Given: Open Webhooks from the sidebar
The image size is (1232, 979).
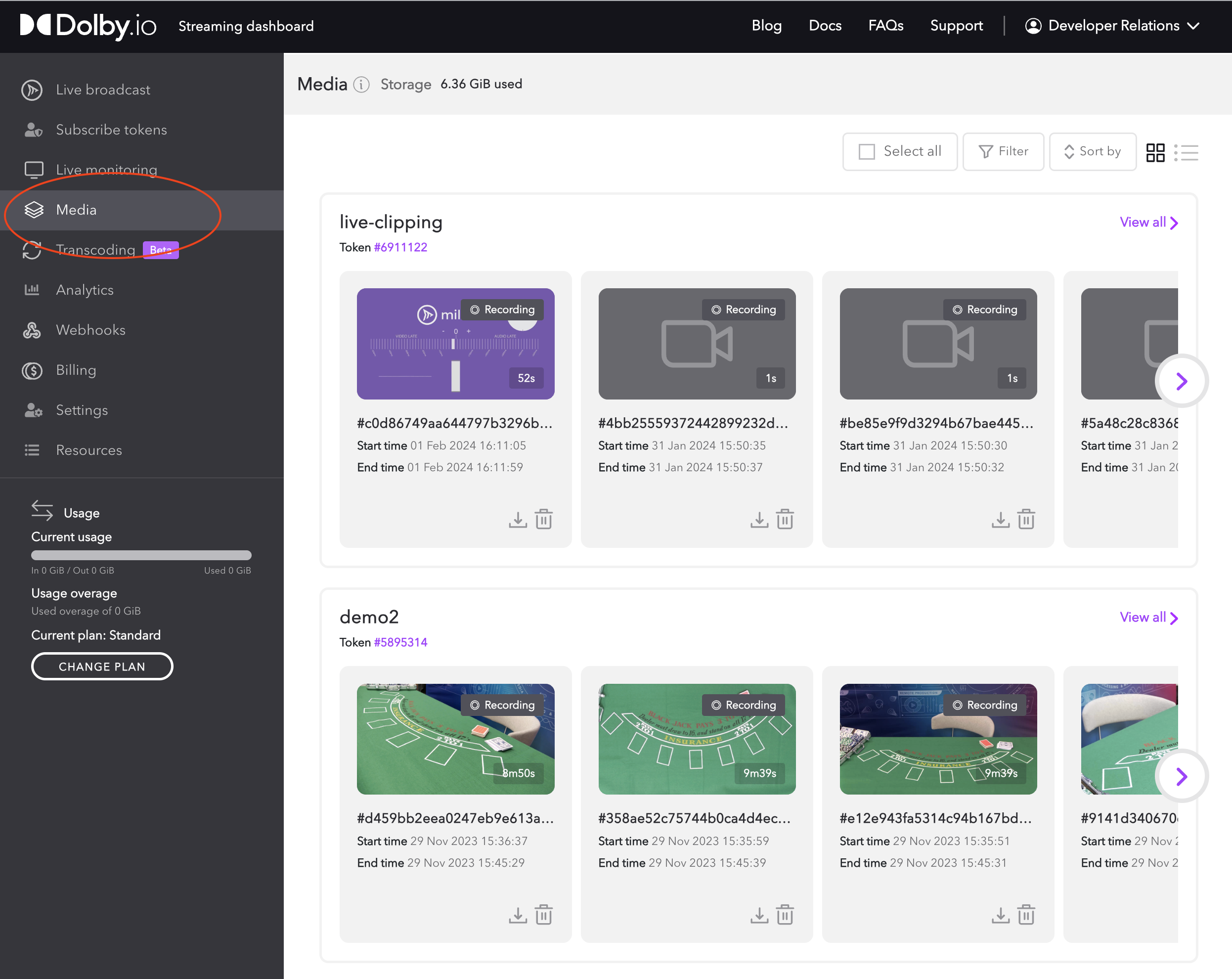Looking at the screenshot, I should coord(90,330).
